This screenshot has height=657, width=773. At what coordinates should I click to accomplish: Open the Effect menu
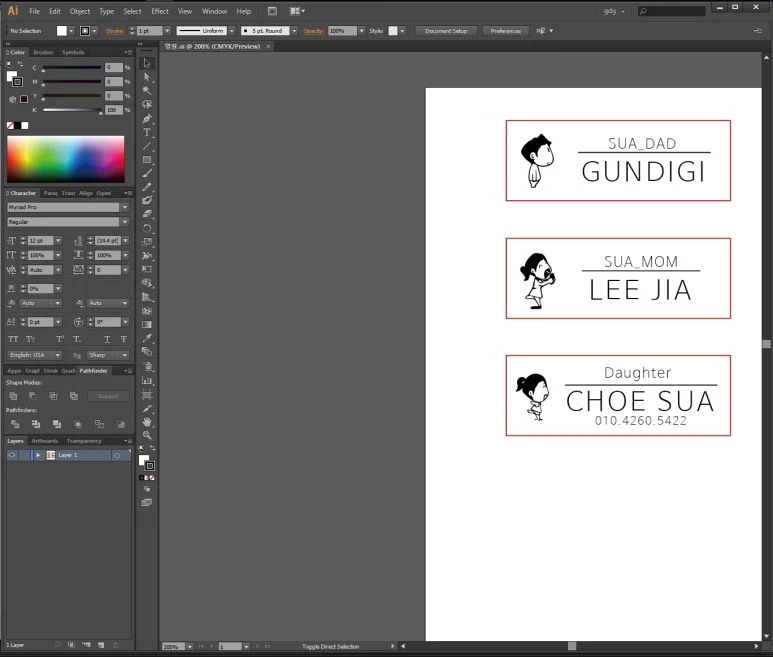[160, 11]
